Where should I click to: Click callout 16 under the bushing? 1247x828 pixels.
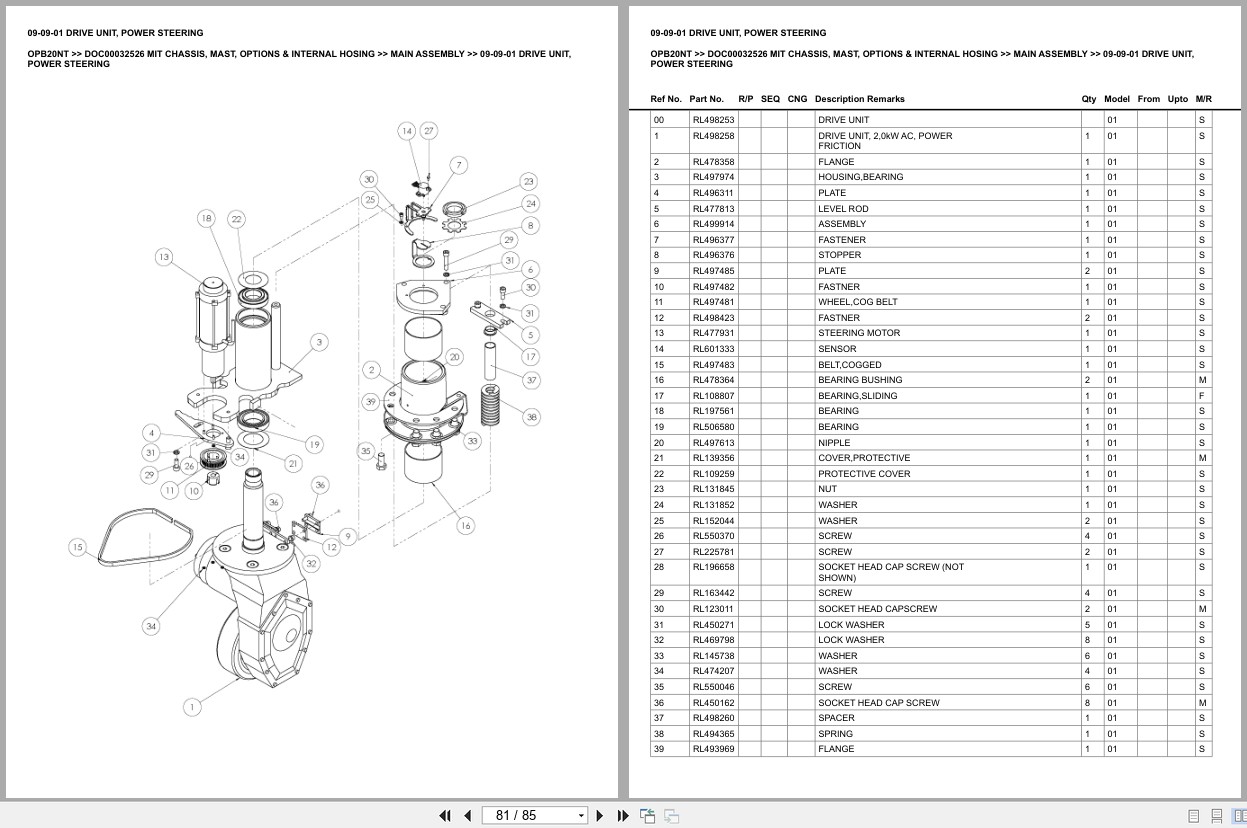pyautogui.click(x=465, y=525)
